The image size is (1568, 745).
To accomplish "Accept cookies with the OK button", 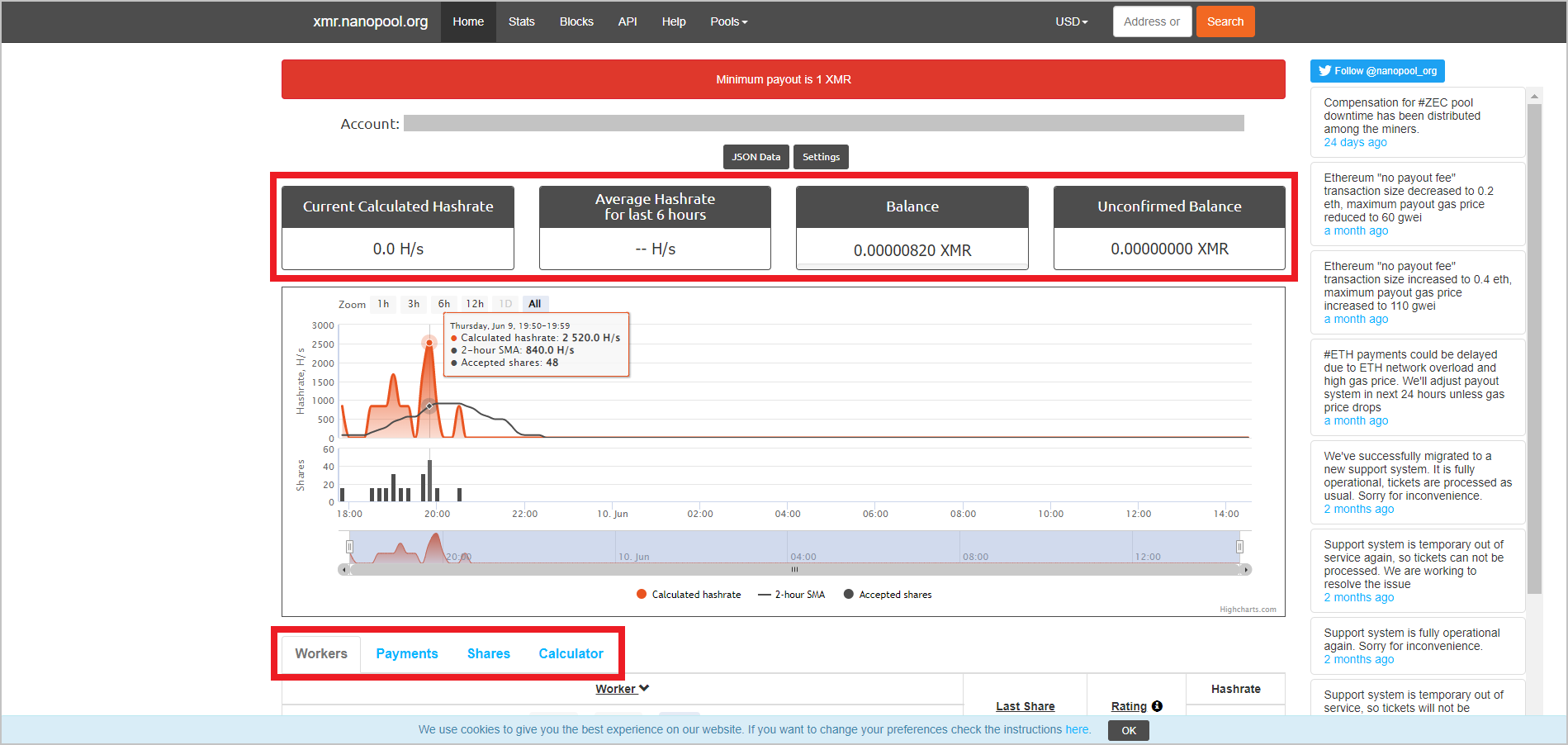I will tap(1129, 730).
